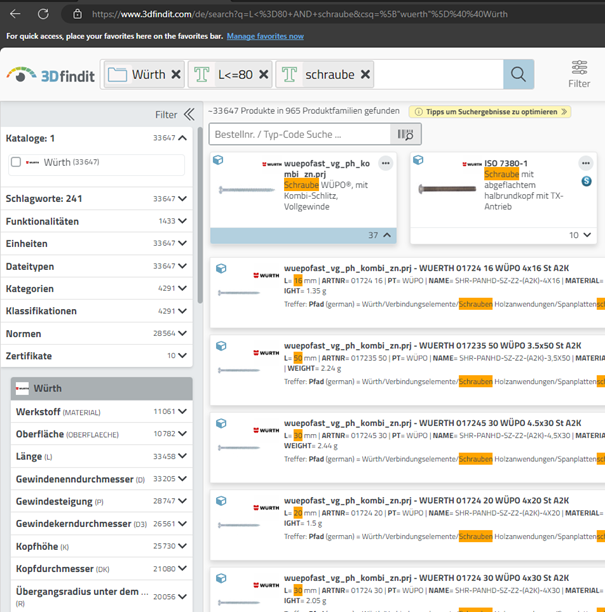Expand the Kopfdurchmesser (DK) attribute filter
Screen dimensions: 605x612
[182, 568]
